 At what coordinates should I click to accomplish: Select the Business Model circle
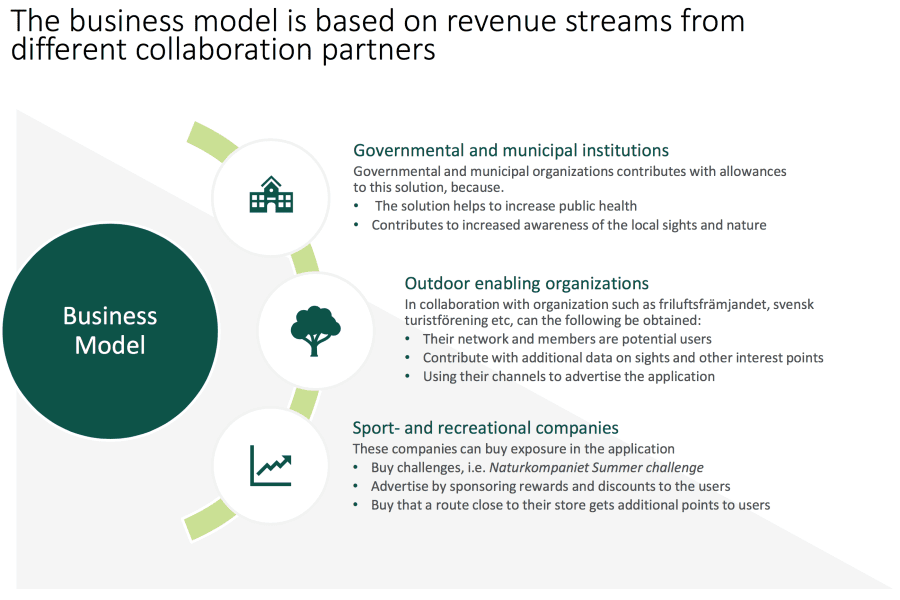(110, 331)
